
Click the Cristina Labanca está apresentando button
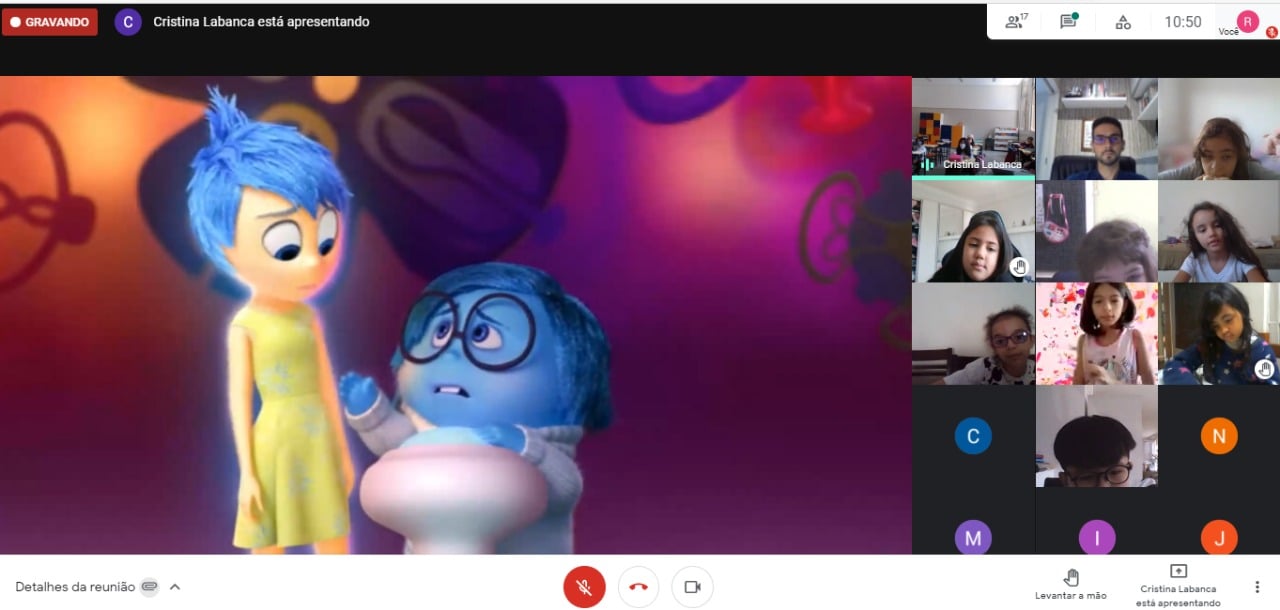point(1178,585)
